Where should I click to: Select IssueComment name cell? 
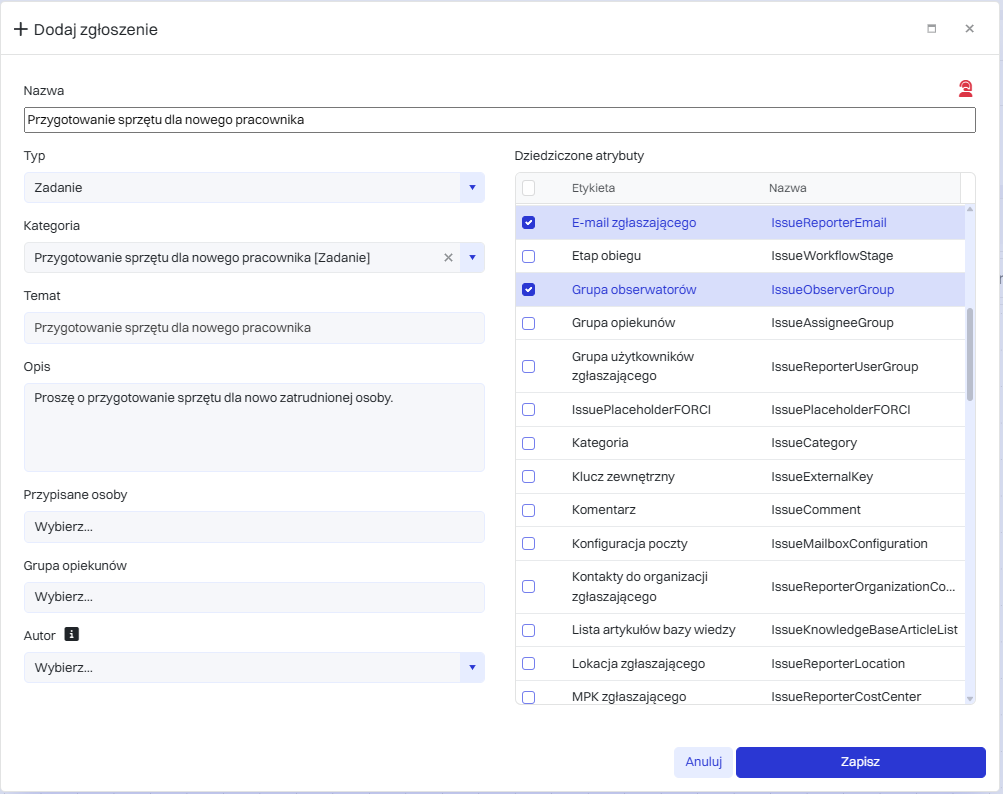tap(816, 510)
